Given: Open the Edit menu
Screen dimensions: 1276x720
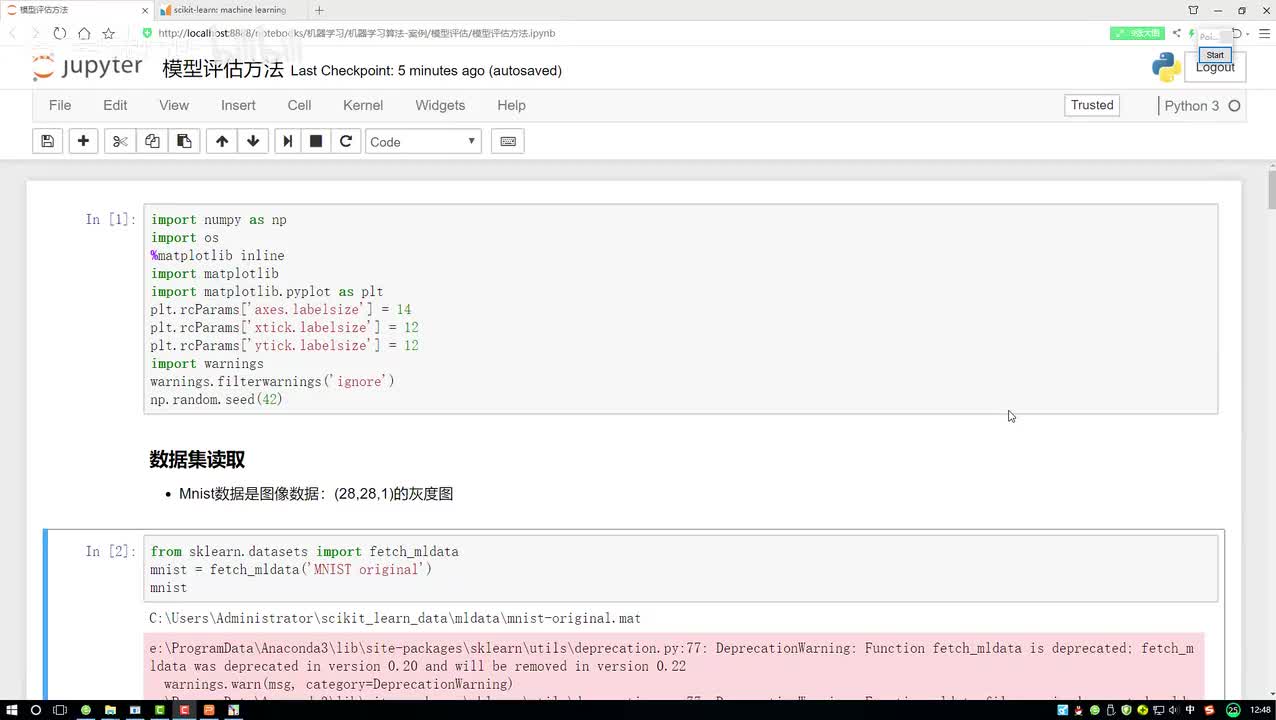Looking at the screenshot, I should coord(115,105).
